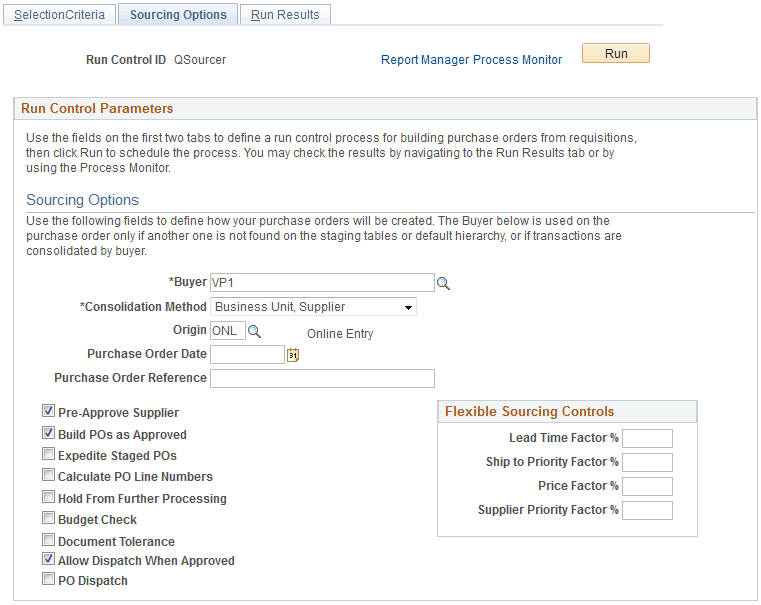Open the Buyer lookup magnifier icon
This screenshot has width=761, height=605.
(x=443, y=283)
